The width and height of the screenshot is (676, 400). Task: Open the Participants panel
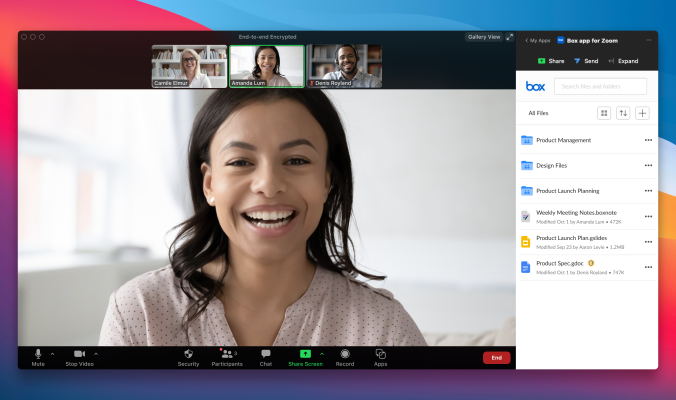pos(226,354)
